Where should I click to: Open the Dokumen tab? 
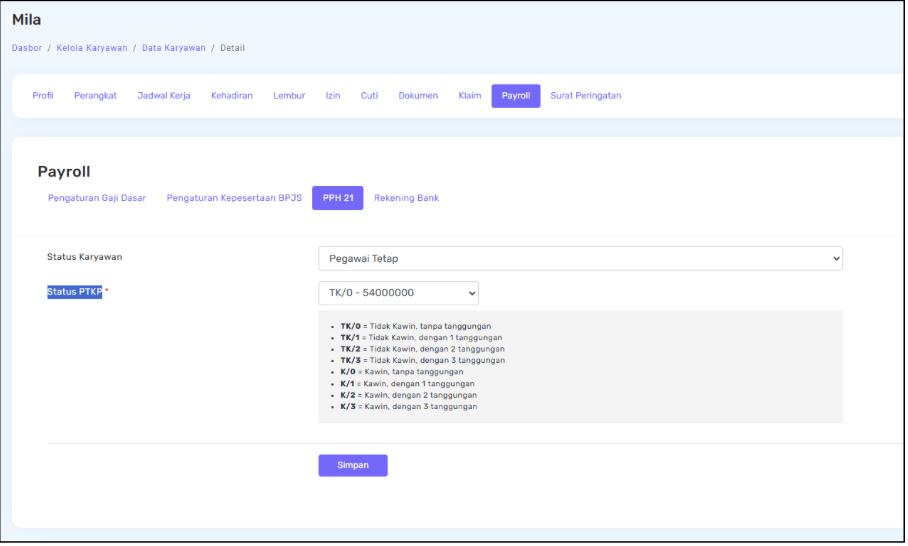point(418,96)
